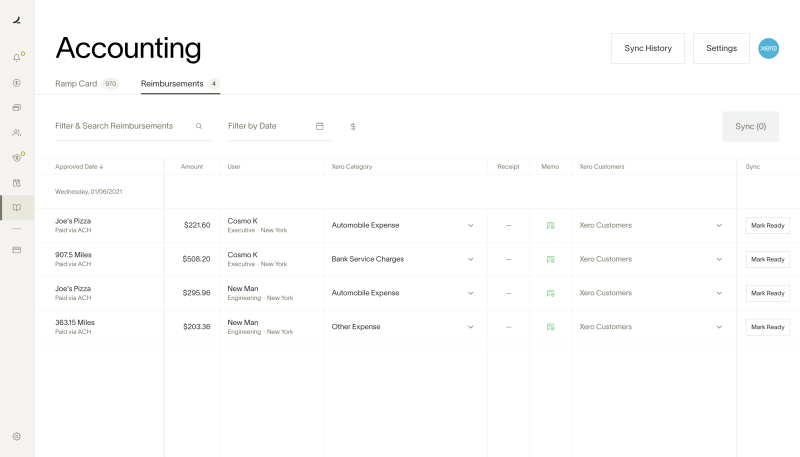Viewport: 800px width, 457px height.
Task: Click the Receipt column header
Action: pyautogui.click(x=508, y=167)
